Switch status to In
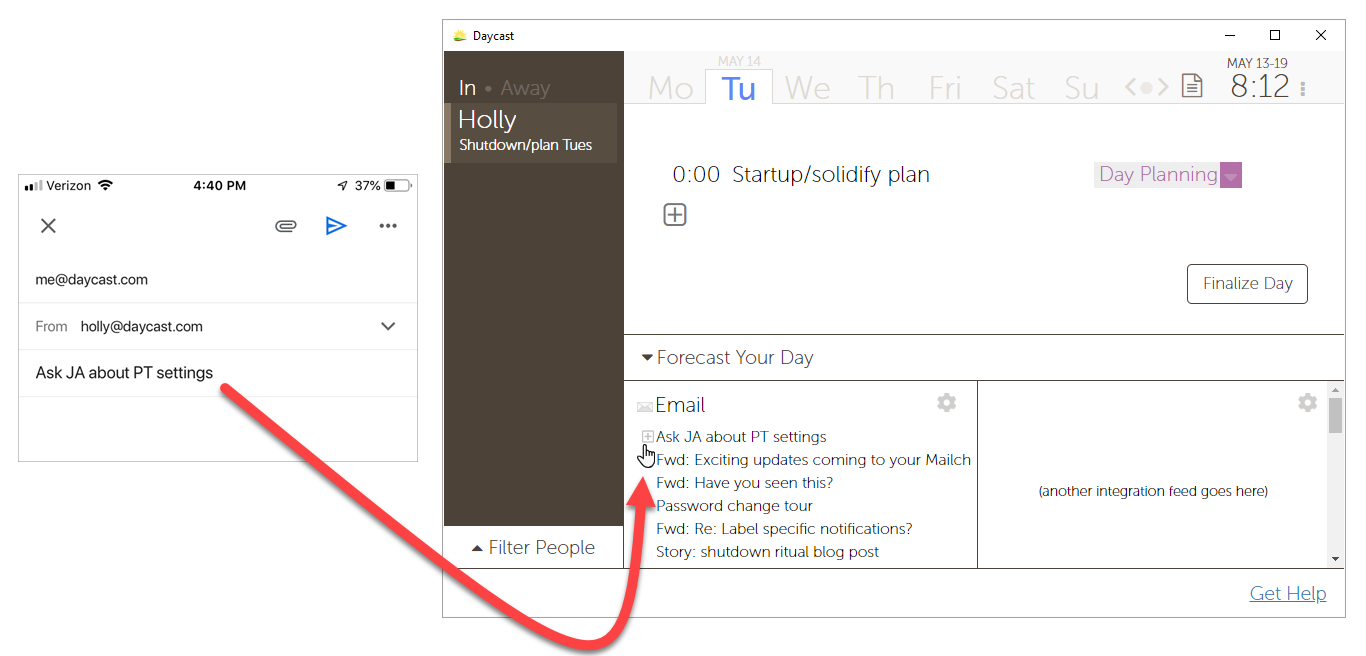Viewport: 1366px width, 656px height. (467, 88)
